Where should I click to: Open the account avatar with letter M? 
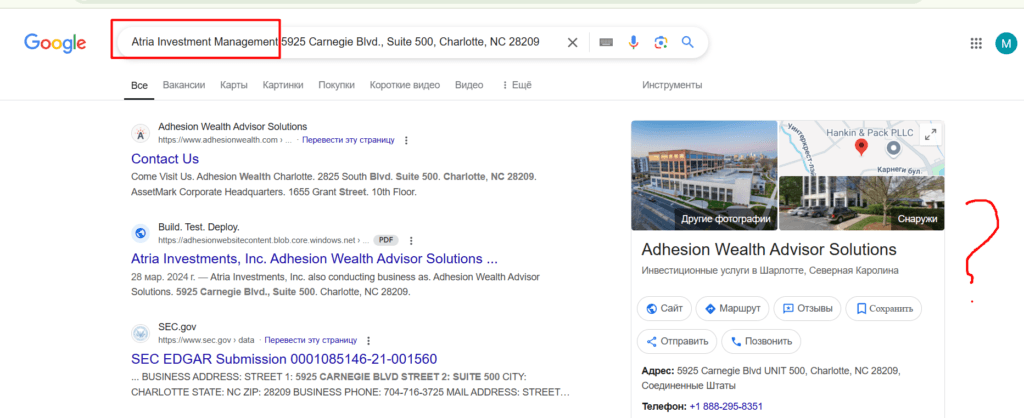click(x=1006, y=43)
